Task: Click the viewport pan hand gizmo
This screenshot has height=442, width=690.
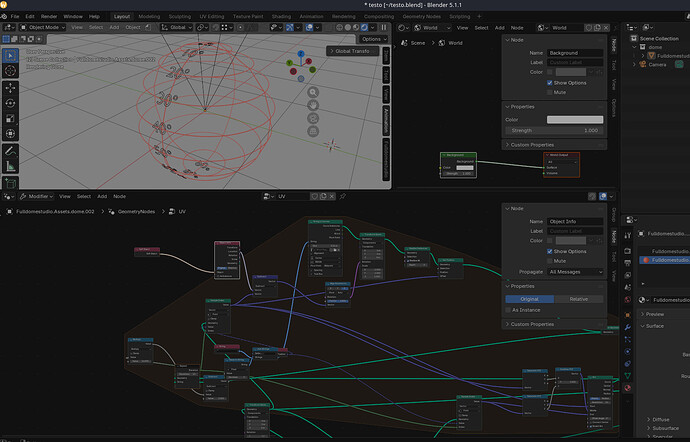Action: 313,106
